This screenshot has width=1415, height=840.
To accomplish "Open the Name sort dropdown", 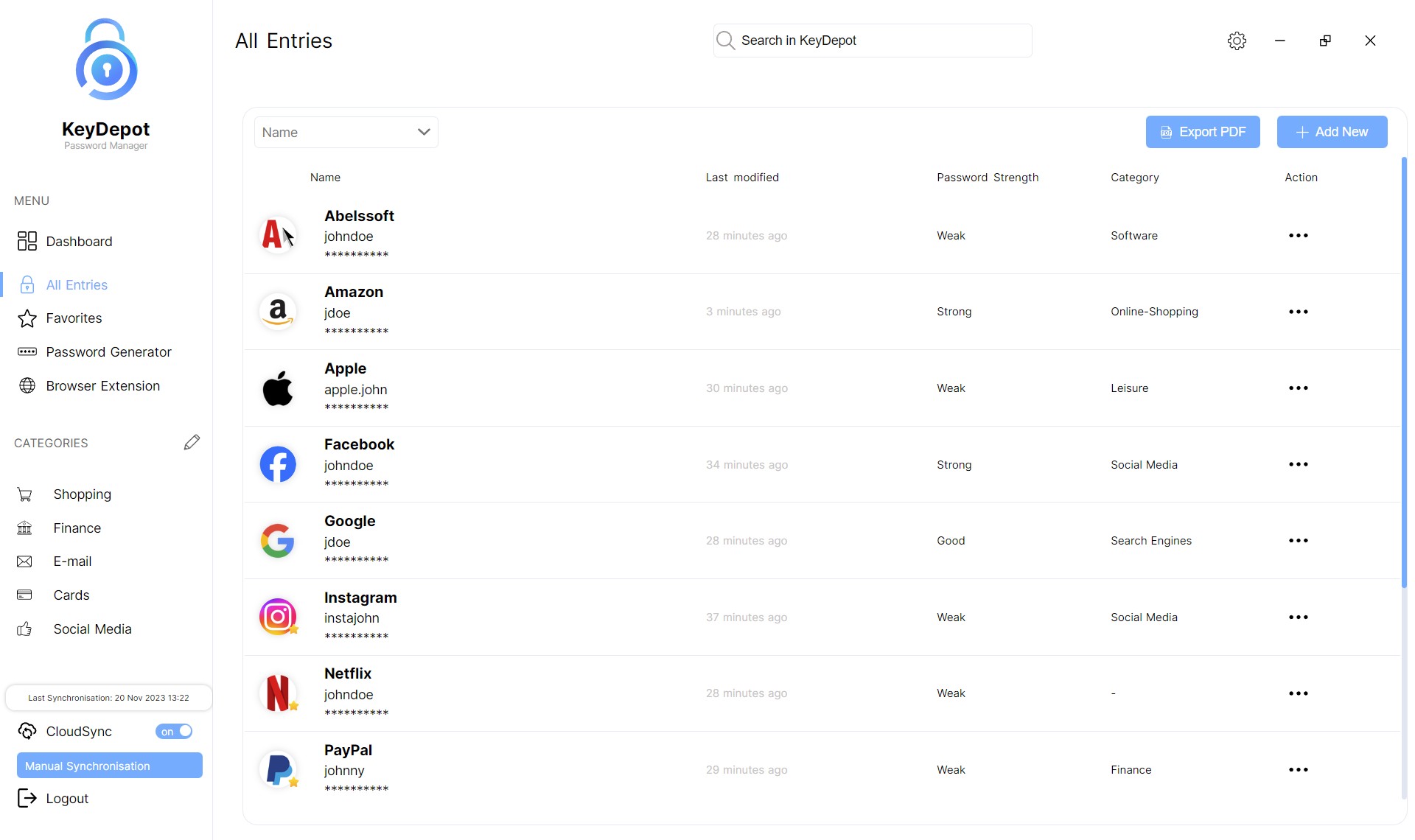I will click(346, 133).
